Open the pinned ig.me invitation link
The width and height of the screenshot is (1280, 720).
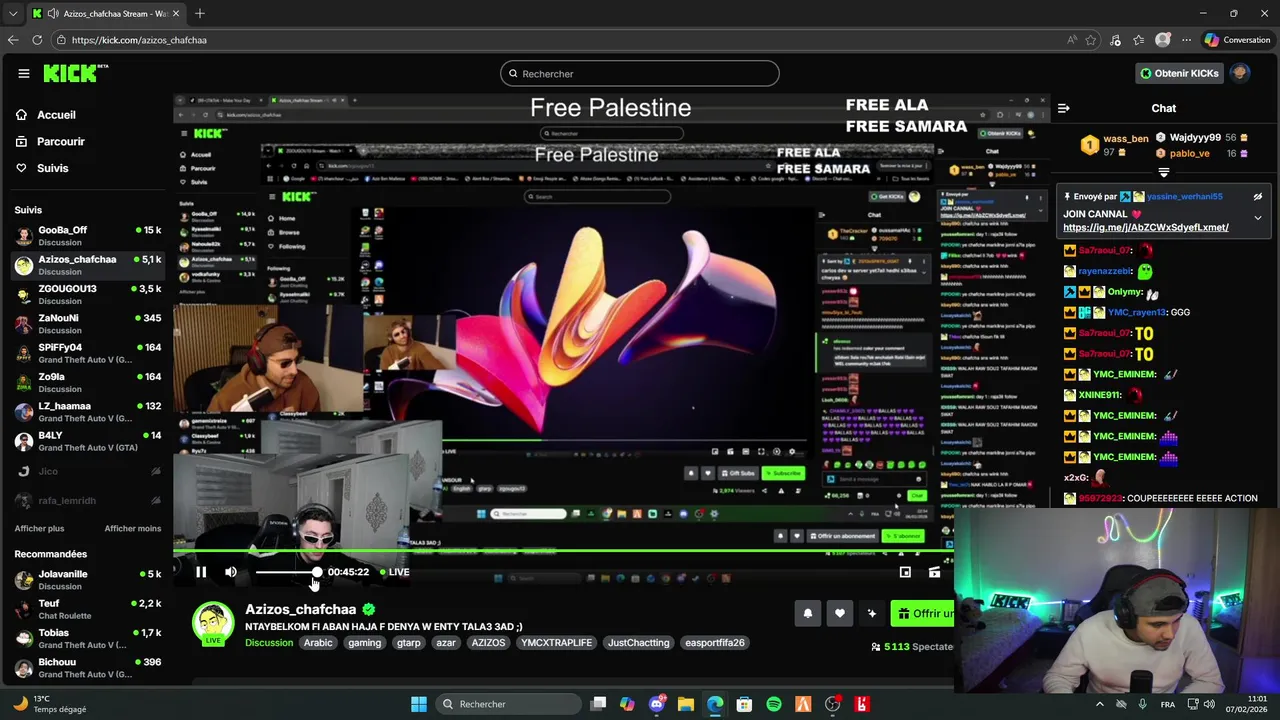coord(1146,228)
